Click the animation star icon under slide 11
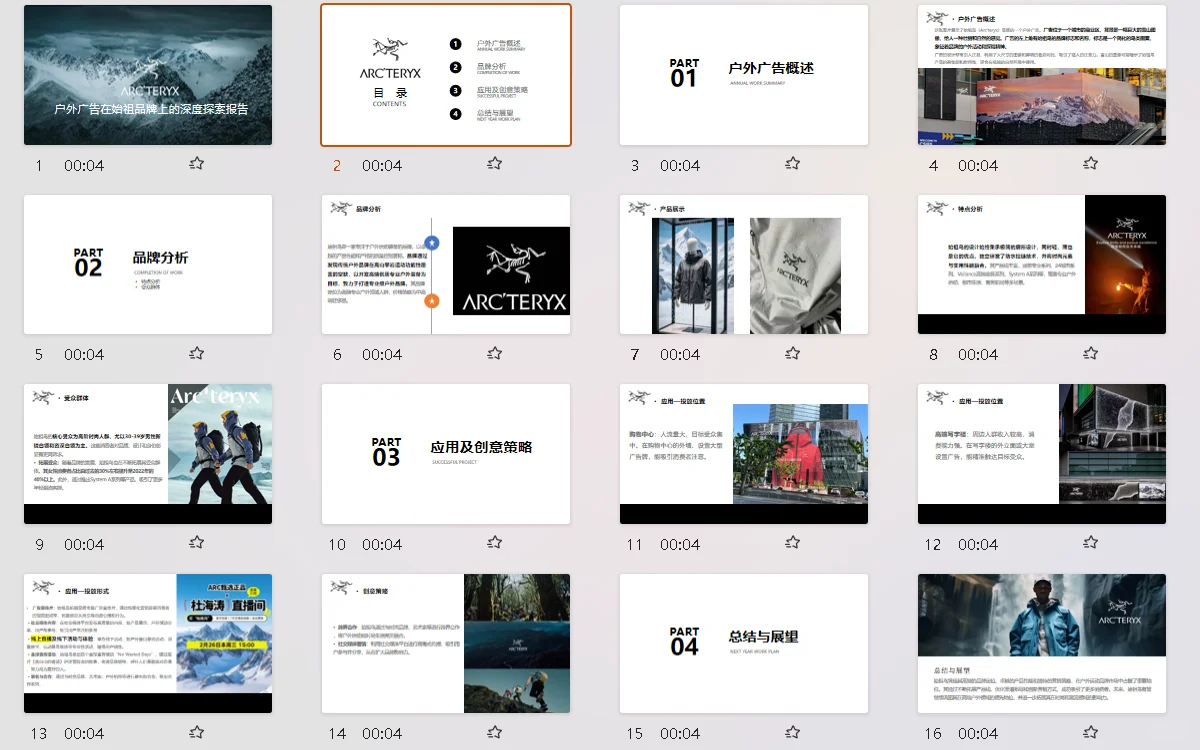Viewport: 1200px width, 750px height. [793, 542]
